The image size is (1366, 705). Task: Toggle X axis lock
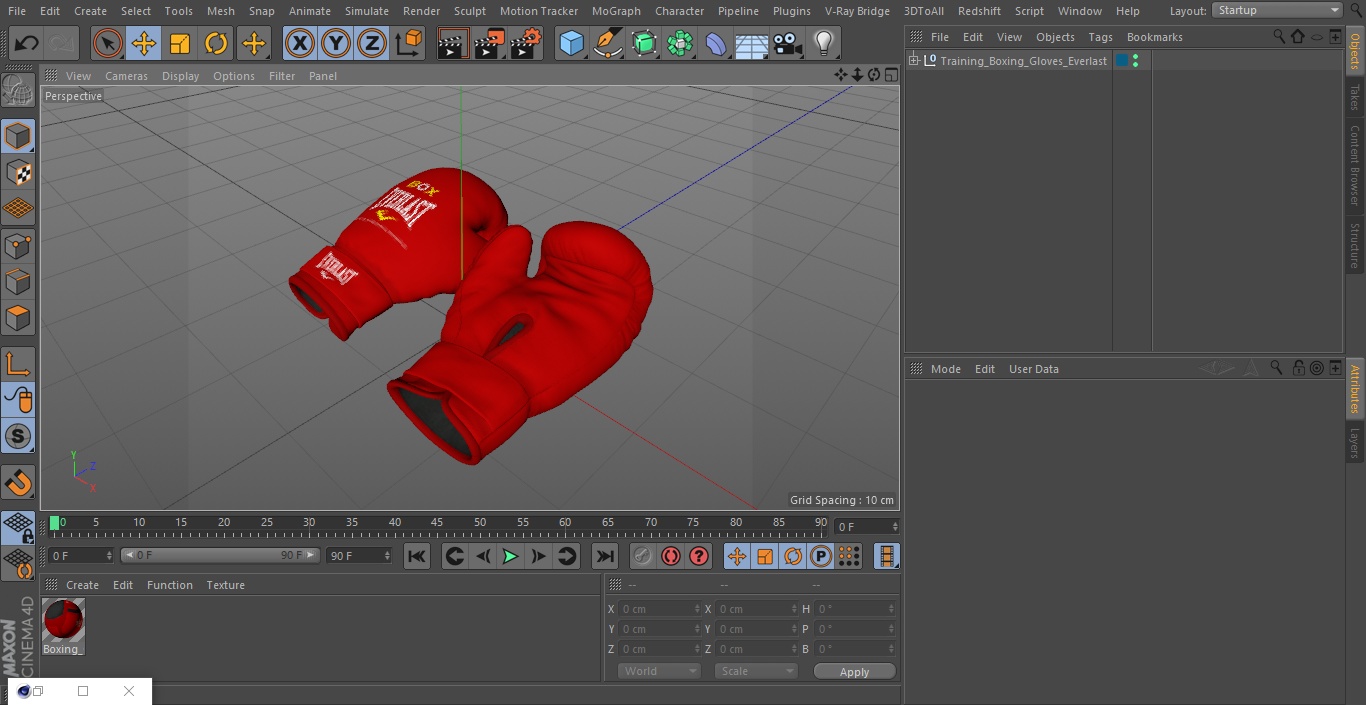[300, 43]
